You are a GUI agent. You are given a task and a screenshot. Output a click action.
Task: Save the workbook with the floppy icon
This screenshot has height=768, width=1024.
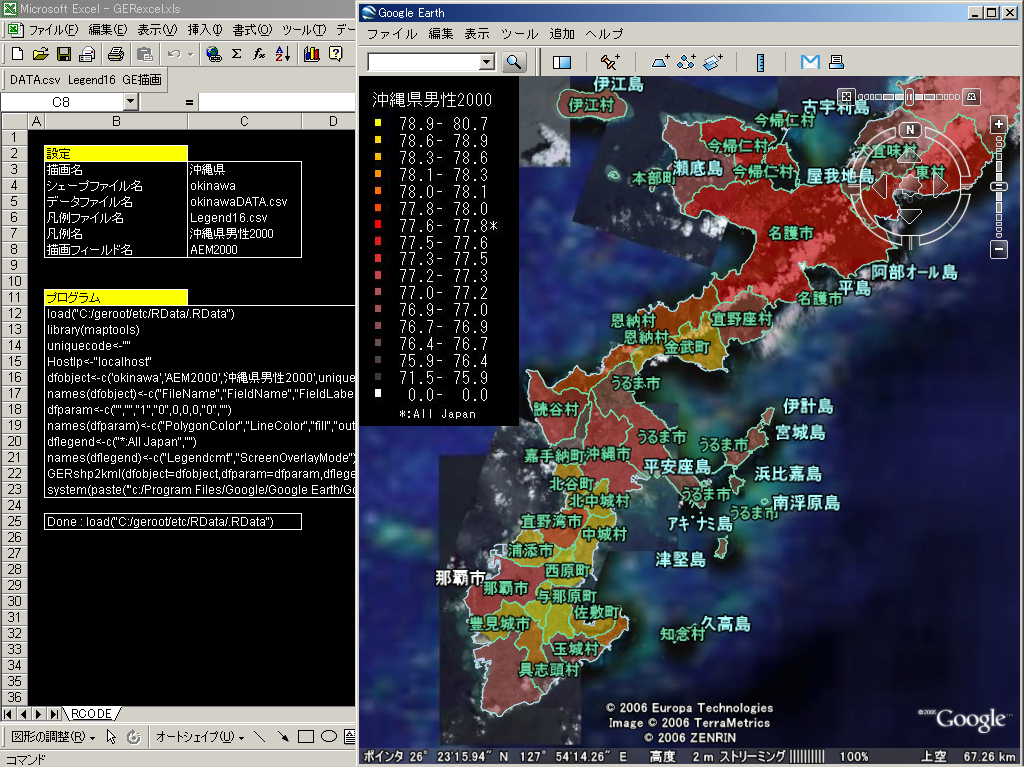coord(63,54)
